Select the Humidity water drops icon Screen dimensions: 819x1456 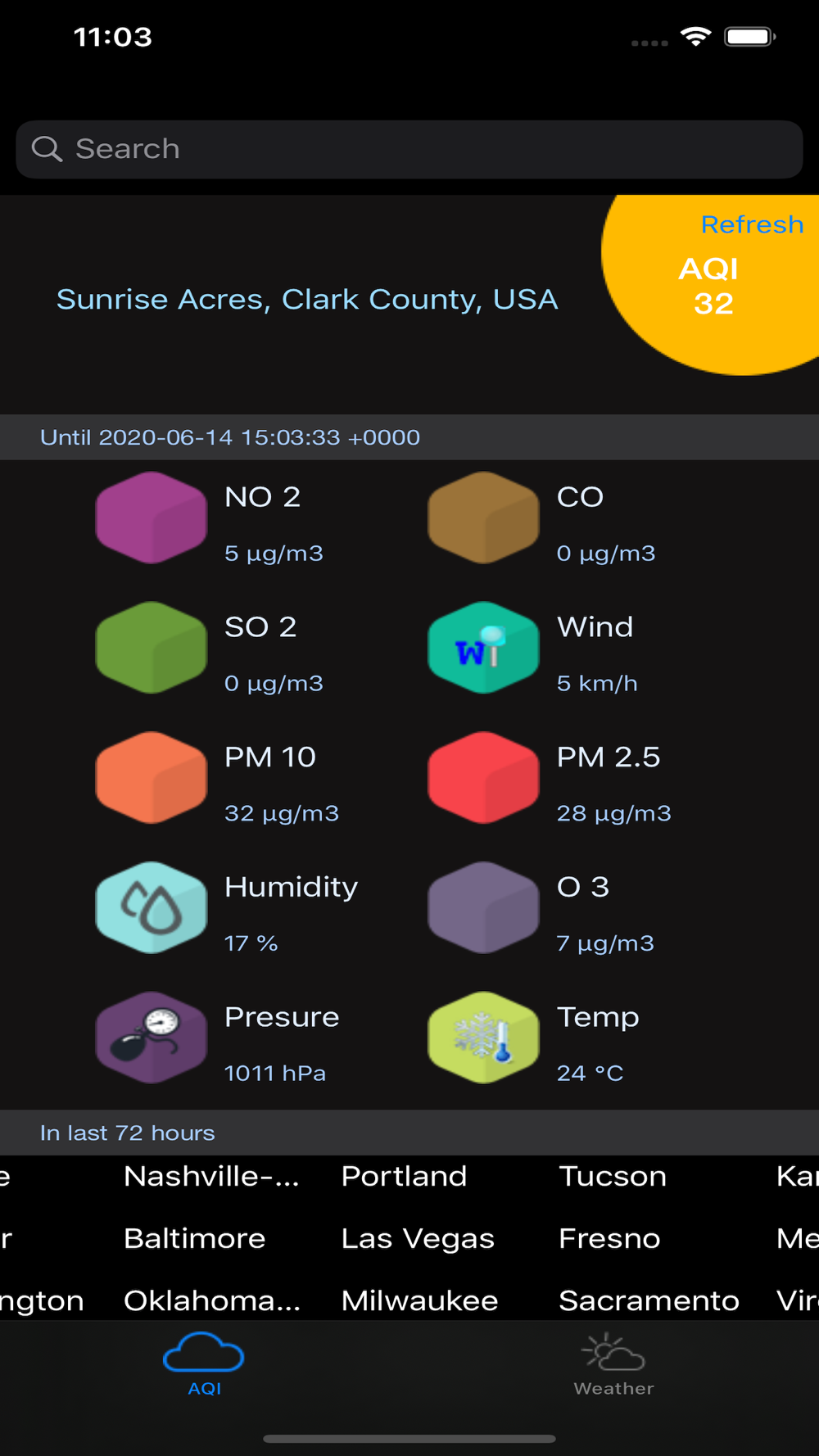click(x=151, y=907)
